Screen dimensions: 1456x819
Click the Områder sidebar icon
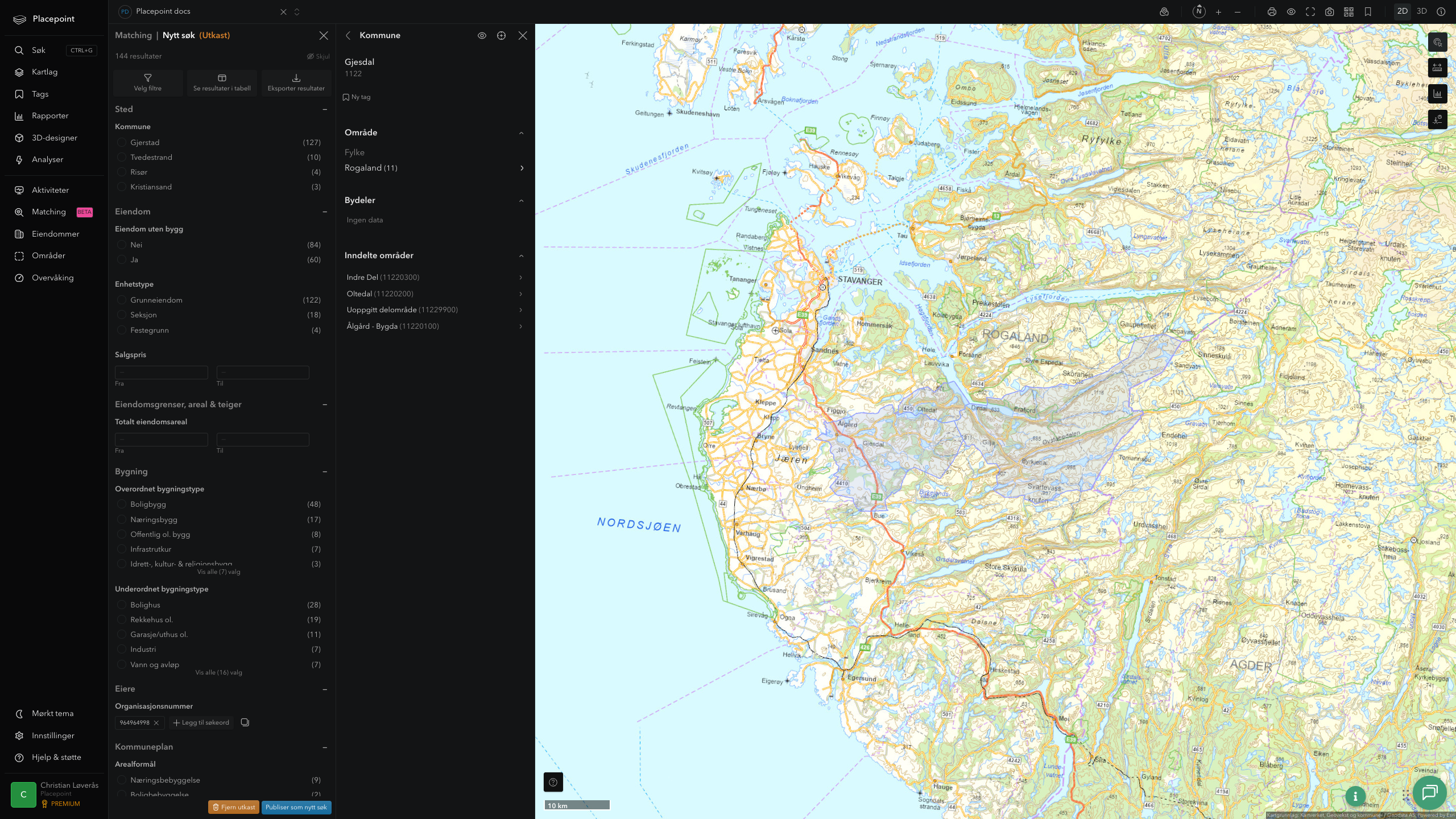[x=19, y=256]
